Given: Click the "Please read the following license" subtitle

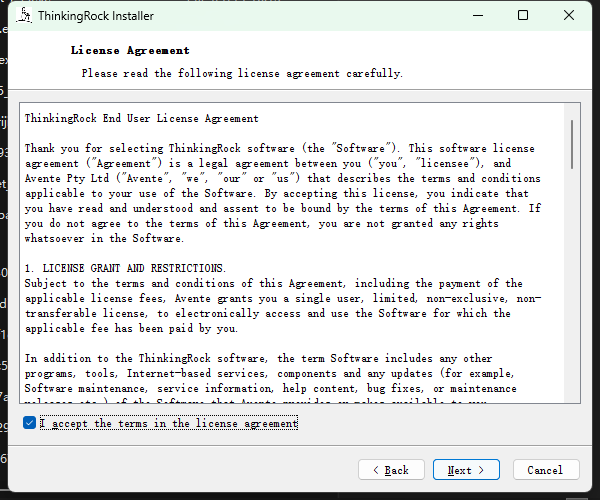Looking at the screenshot, I should (x=242, y=73).
